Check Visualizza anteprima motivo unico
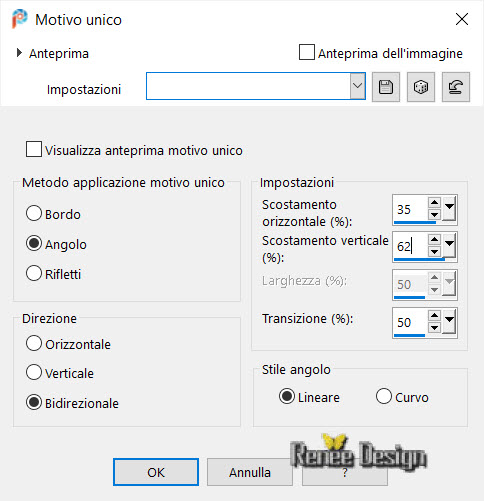This screenshot has width=484, height=501. click(x=34, y=149)
